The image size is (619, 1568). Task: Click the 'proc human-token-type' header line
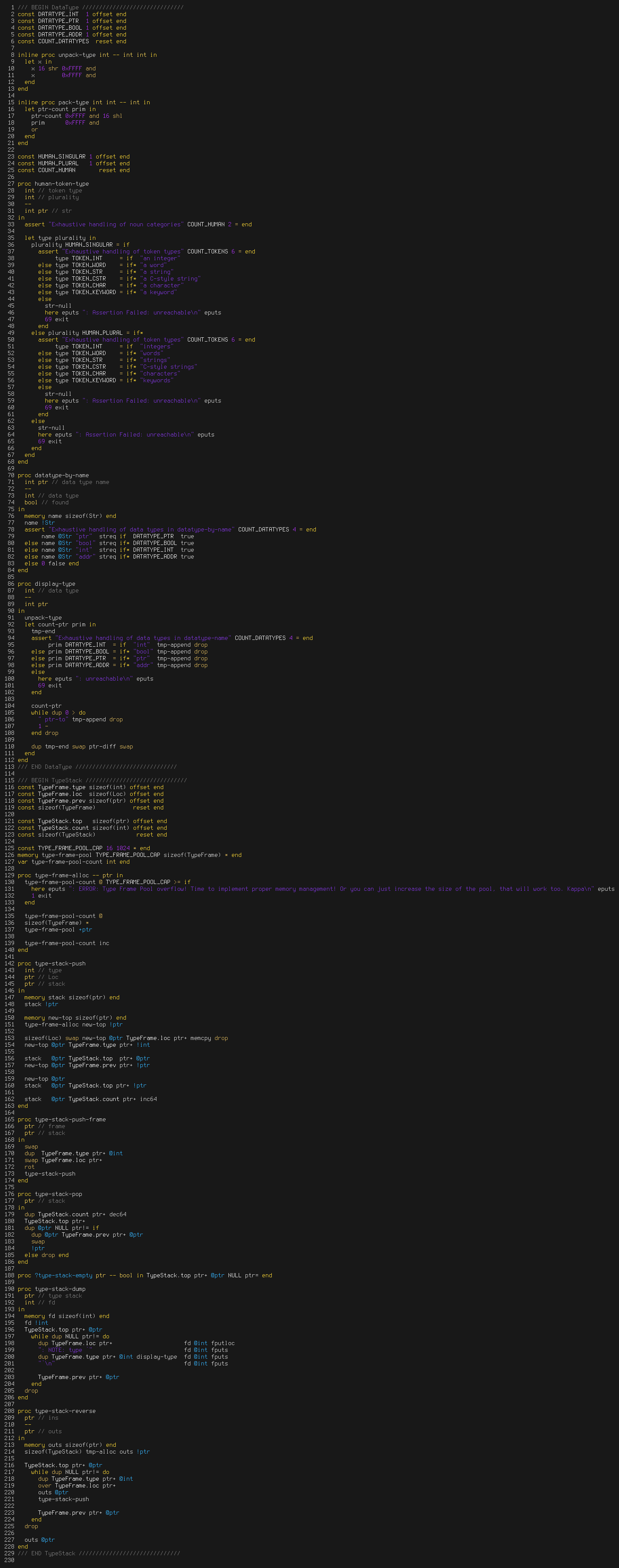click(53, 184)
